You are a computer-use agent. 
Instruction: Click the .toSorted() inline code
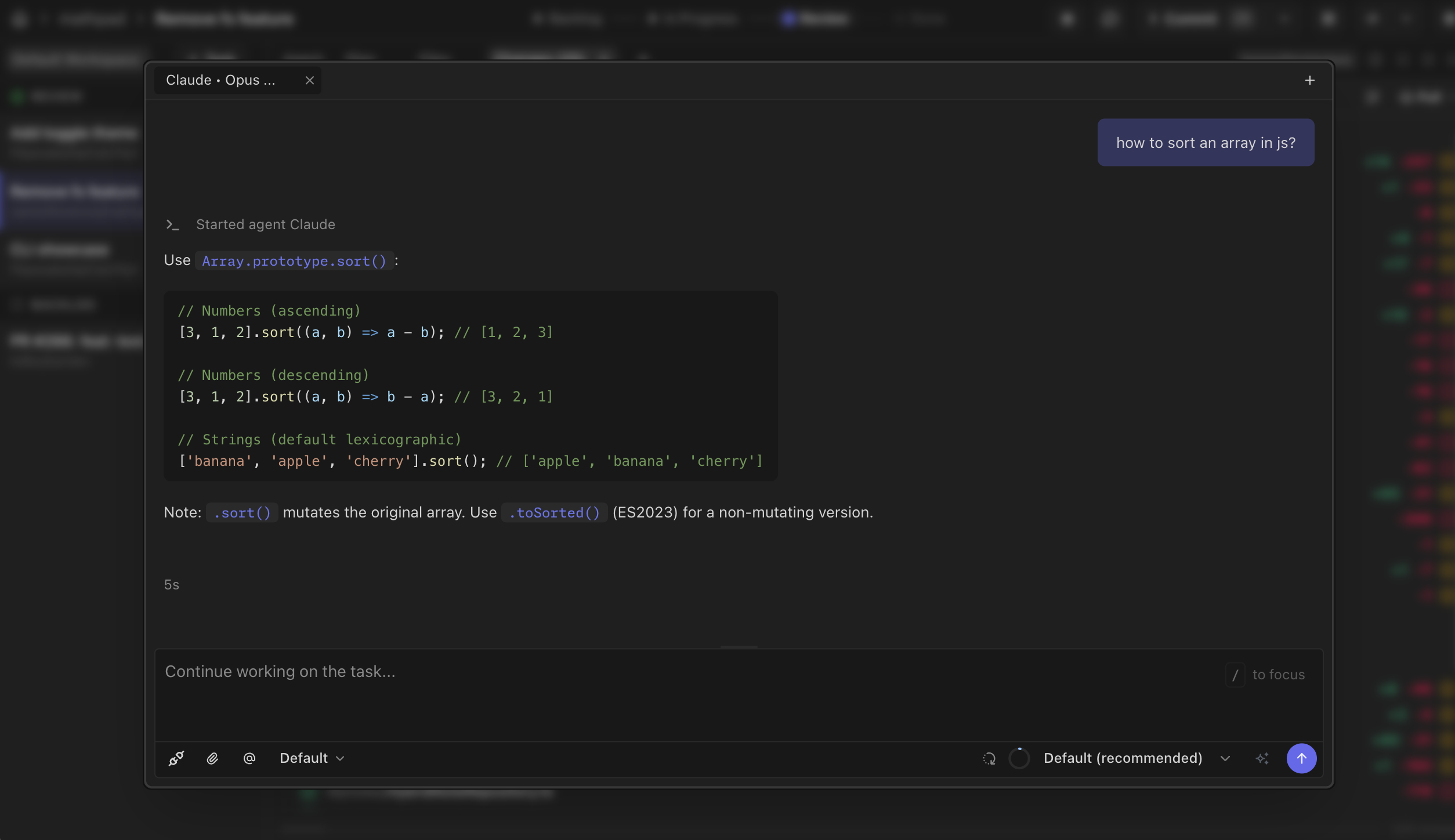pyautogui.click(x=554, y=513)
